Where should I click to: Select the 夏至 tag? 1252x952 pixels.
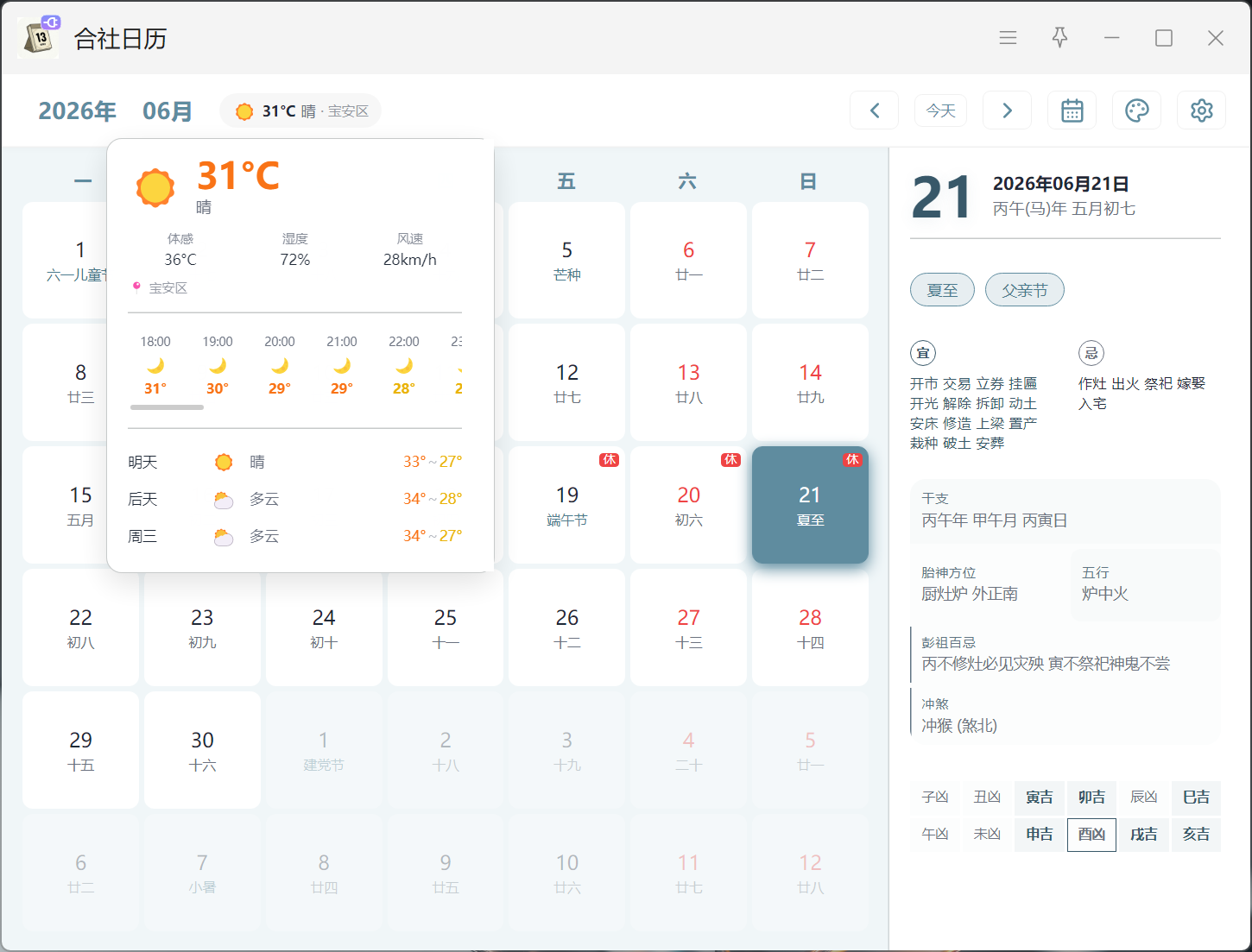coord(942,290)
